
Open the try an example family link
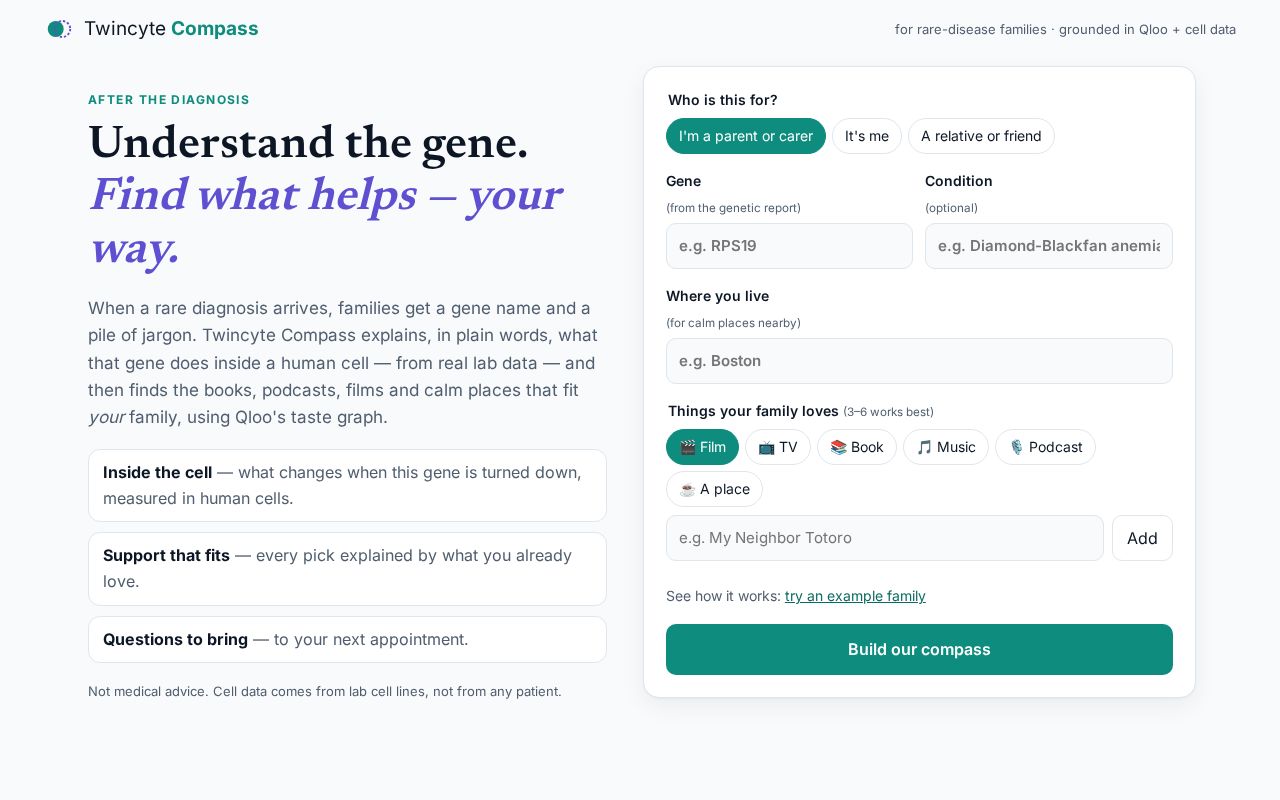855,596
